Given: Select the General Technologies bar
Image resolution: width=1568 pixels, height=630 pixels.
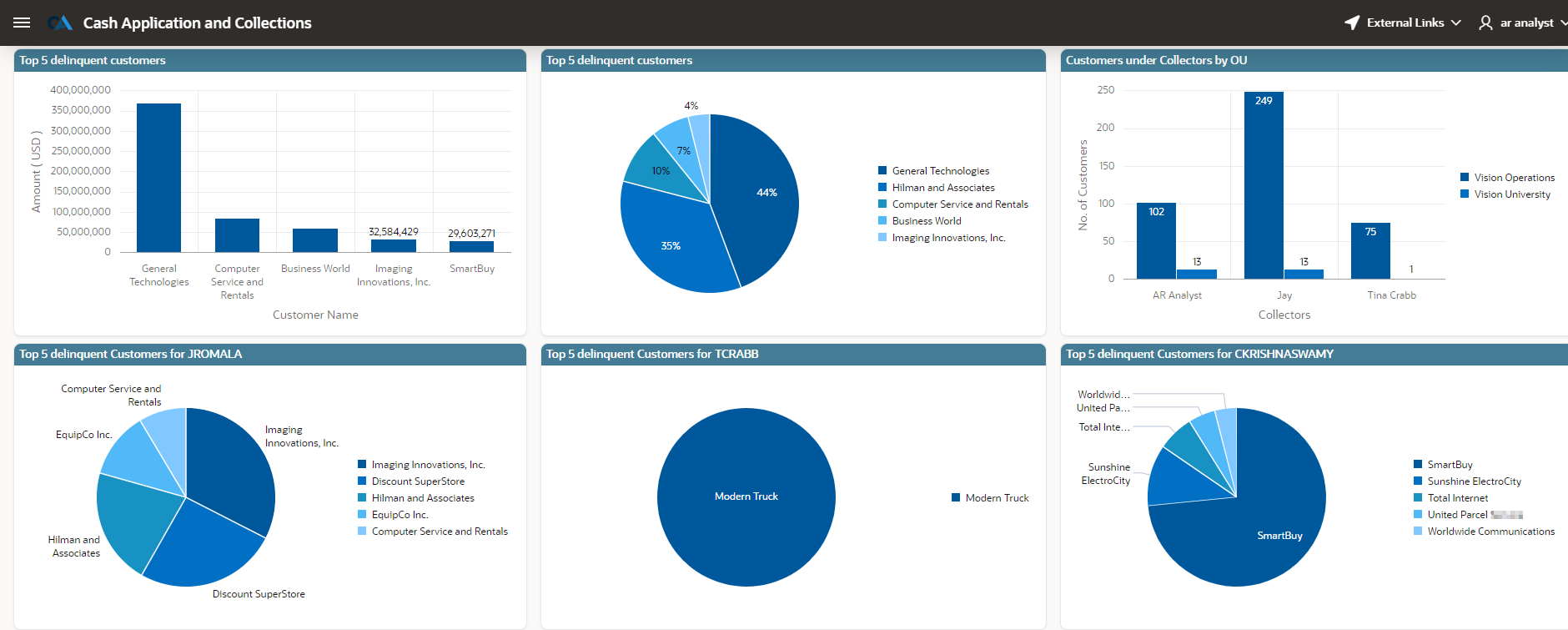Looking at the screenshot, I should pyautogui.click(x=158, y=178).
